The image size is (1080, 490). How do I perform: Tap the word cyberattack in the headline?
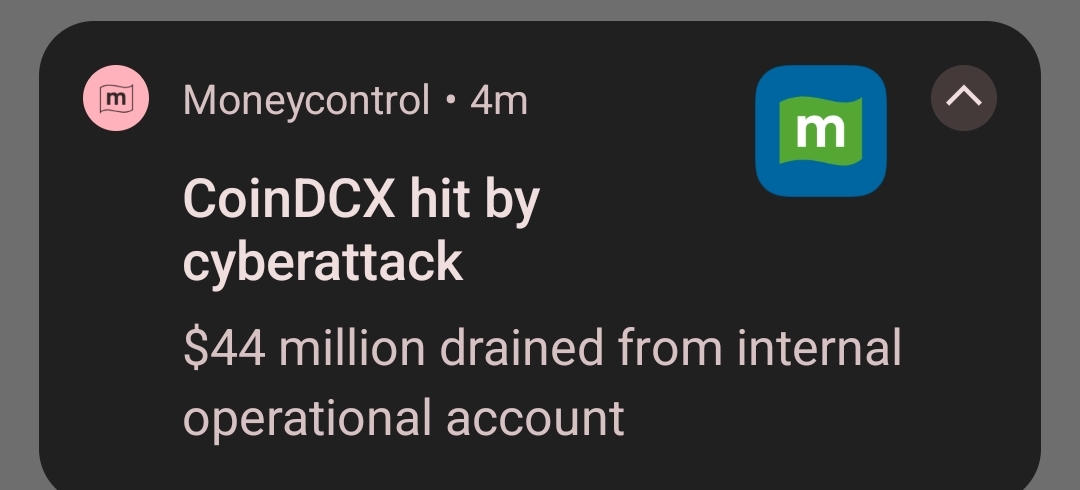point(322,262)
